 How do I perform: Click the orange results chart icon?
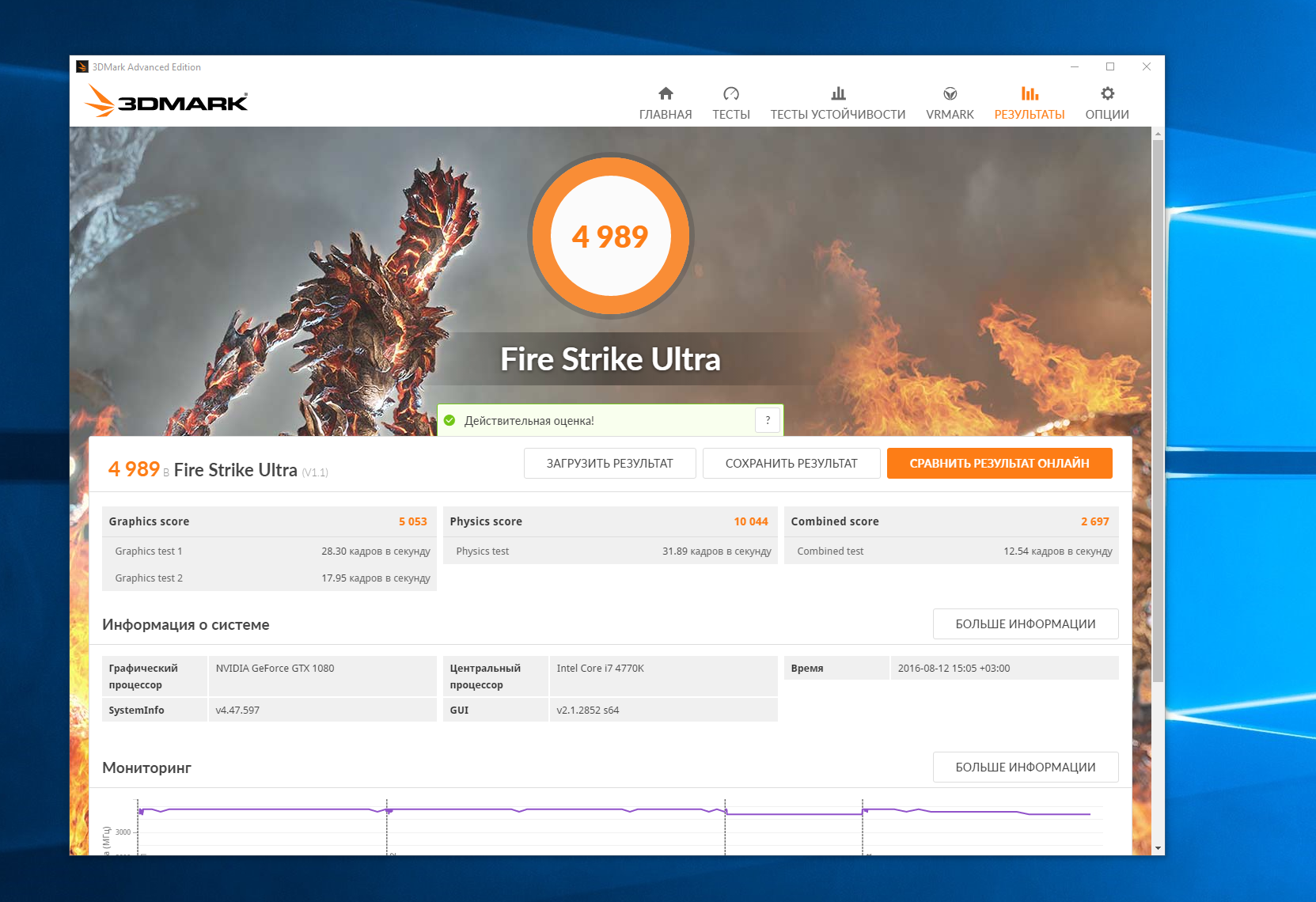point(1030,93)
